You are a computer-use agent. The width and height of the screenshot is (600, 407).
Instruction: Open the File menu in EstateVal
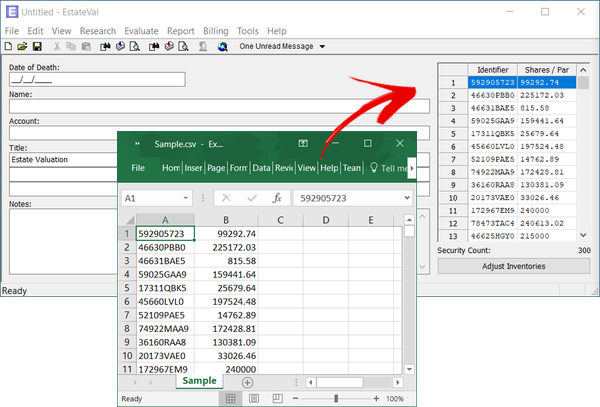coord(11,31)
